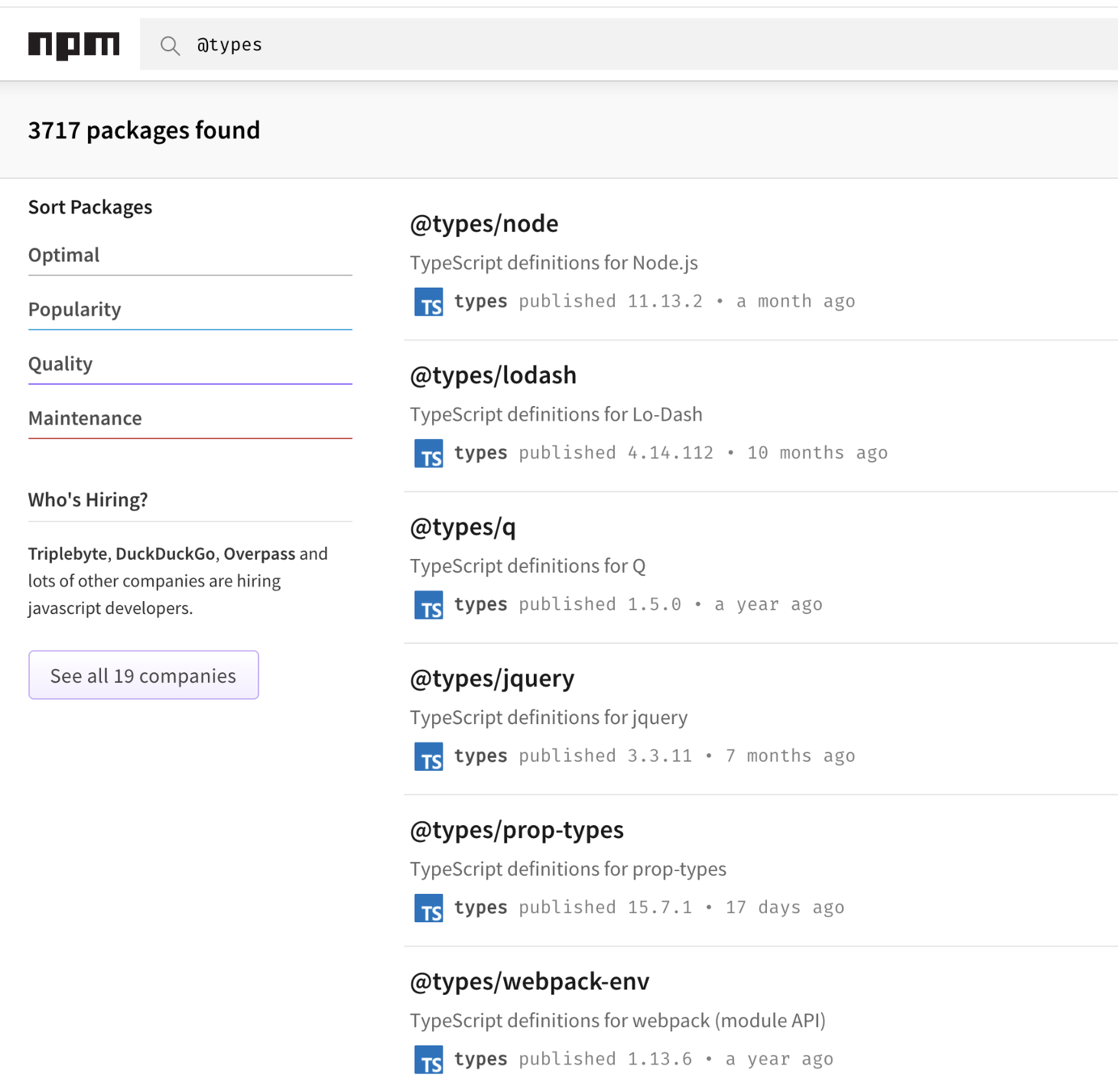1118x1092 pixels.
Task: Click 'TypeScript definitions for jquery' description
Action: click(548, 717)
